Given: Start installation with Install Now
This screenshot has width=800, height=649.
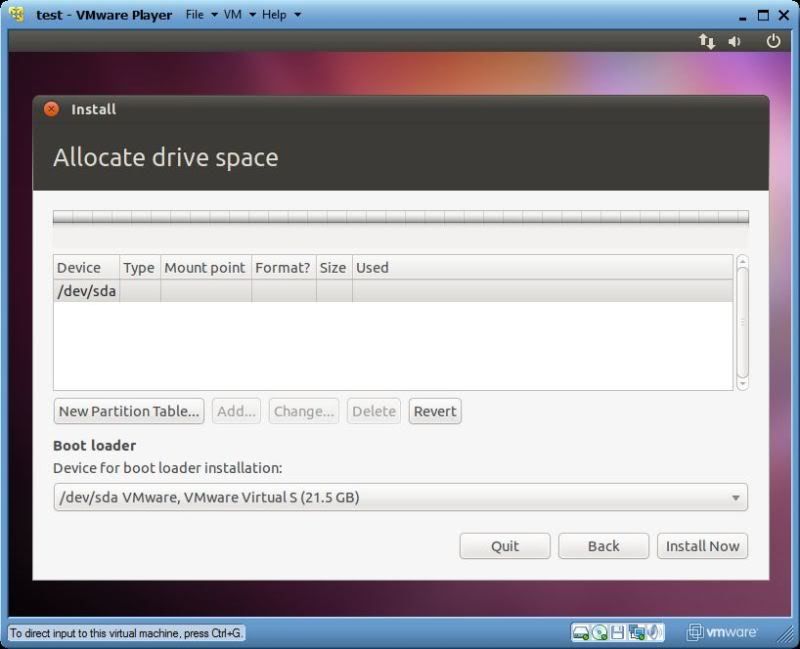Looking at the screenshot, I should (703, 546).
